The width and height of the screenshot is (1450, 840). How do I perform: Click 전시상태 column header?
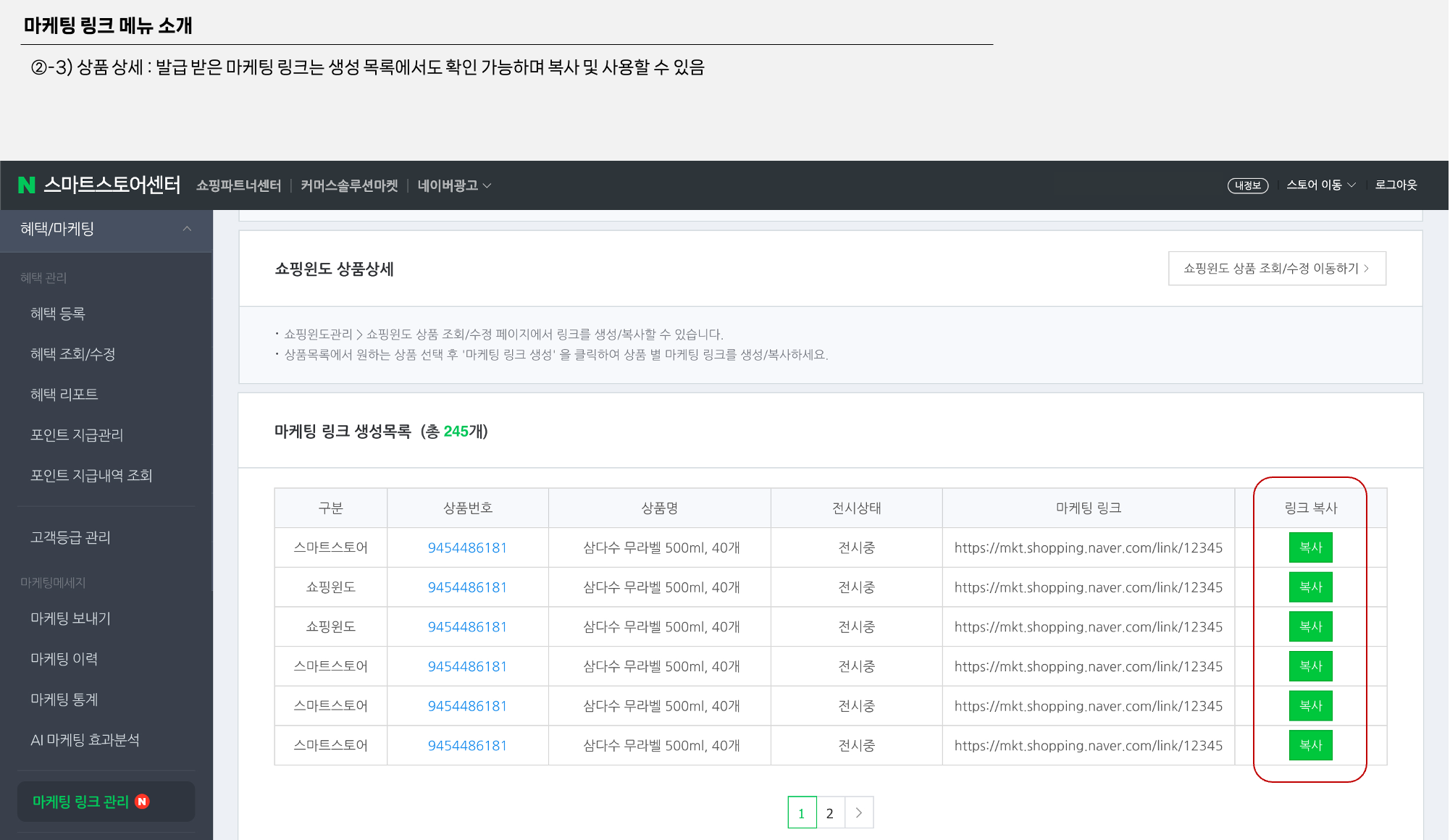(x=857, y=508)
